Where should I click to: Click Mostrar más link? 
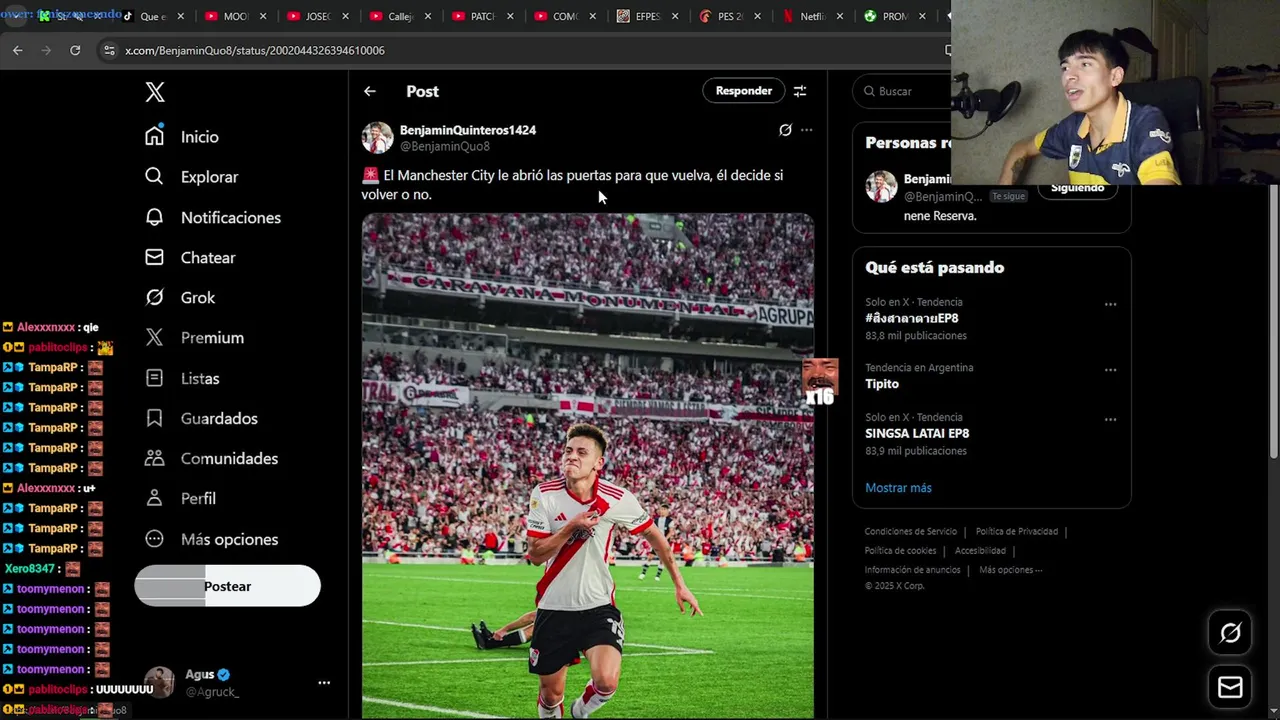point(898,488)
